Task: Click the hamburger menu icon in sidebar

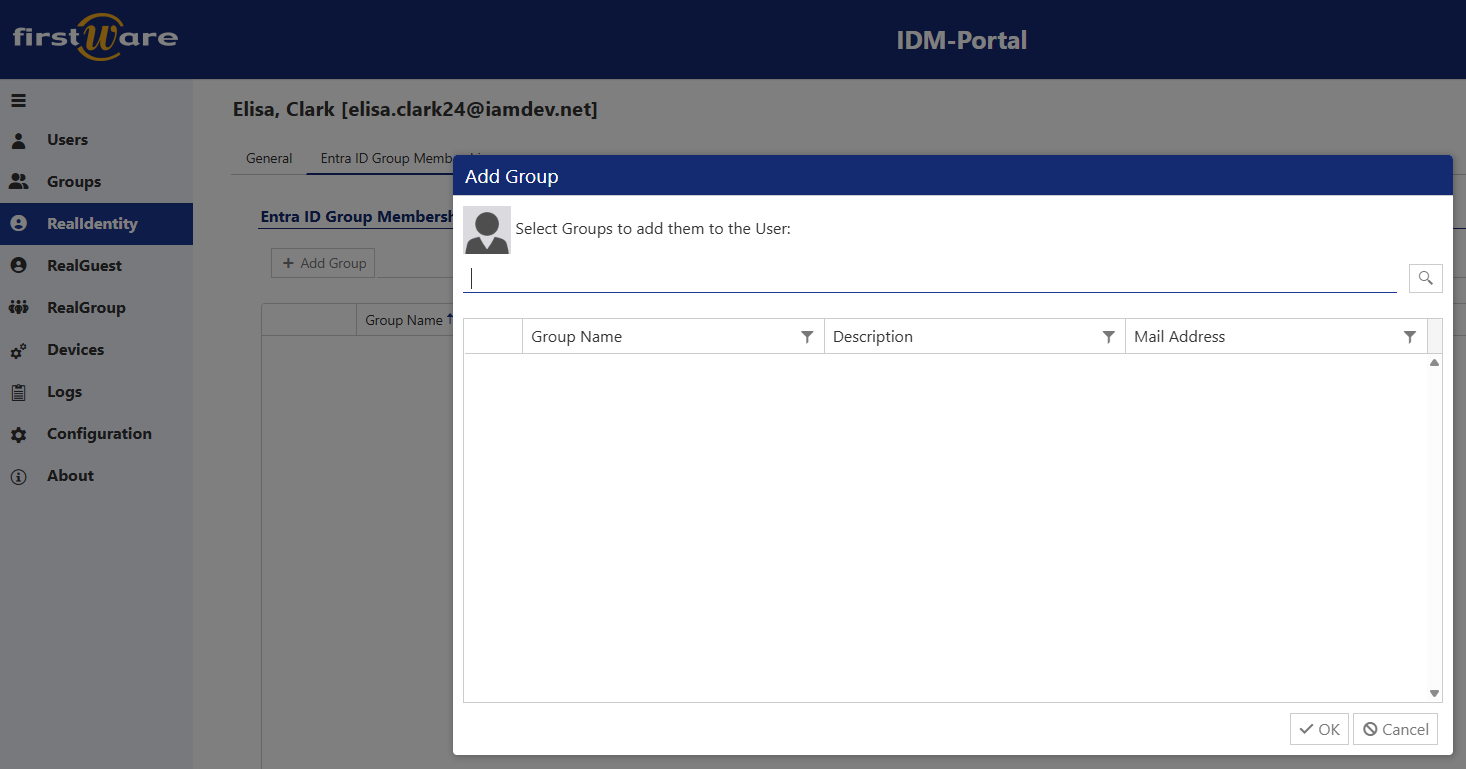Action: point(19,100)
